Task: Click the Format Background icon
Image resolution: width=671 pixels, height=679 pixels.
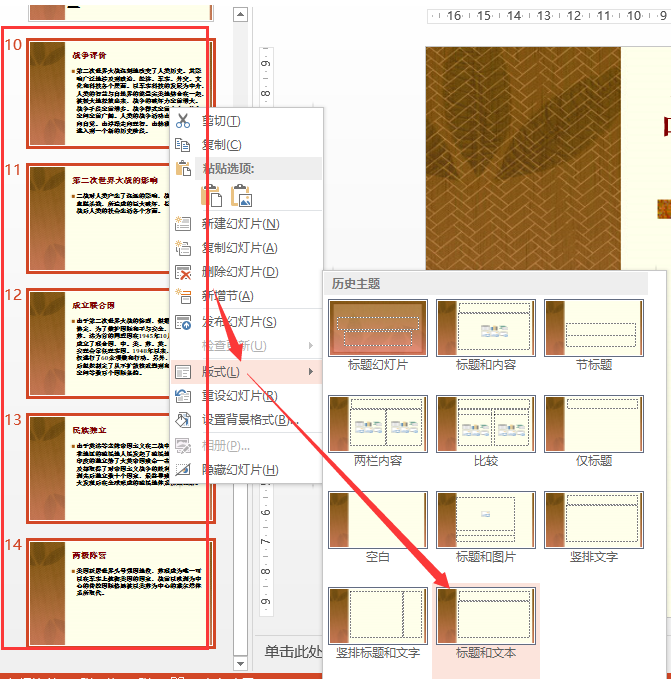Action: point(183,420)
